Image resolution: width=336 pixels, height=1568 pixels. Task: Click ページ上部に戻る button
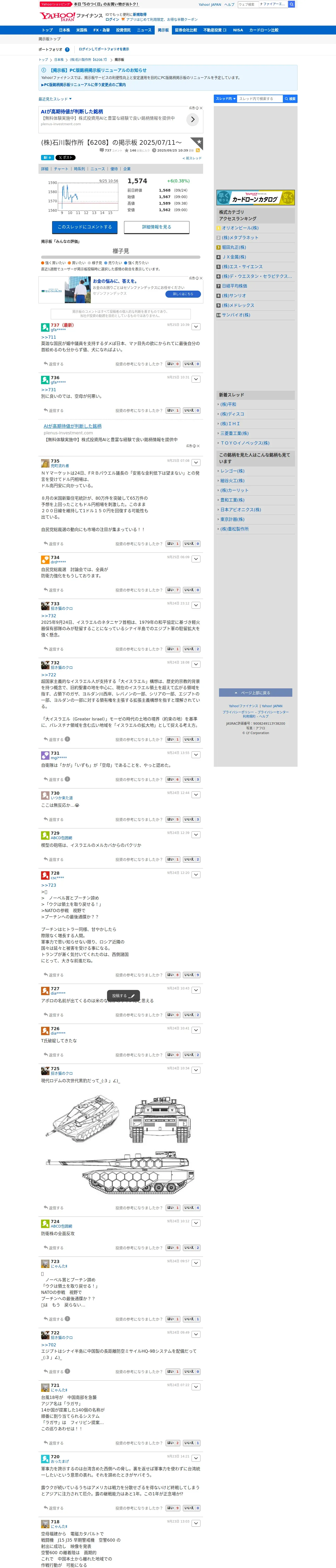pos(255,693)
